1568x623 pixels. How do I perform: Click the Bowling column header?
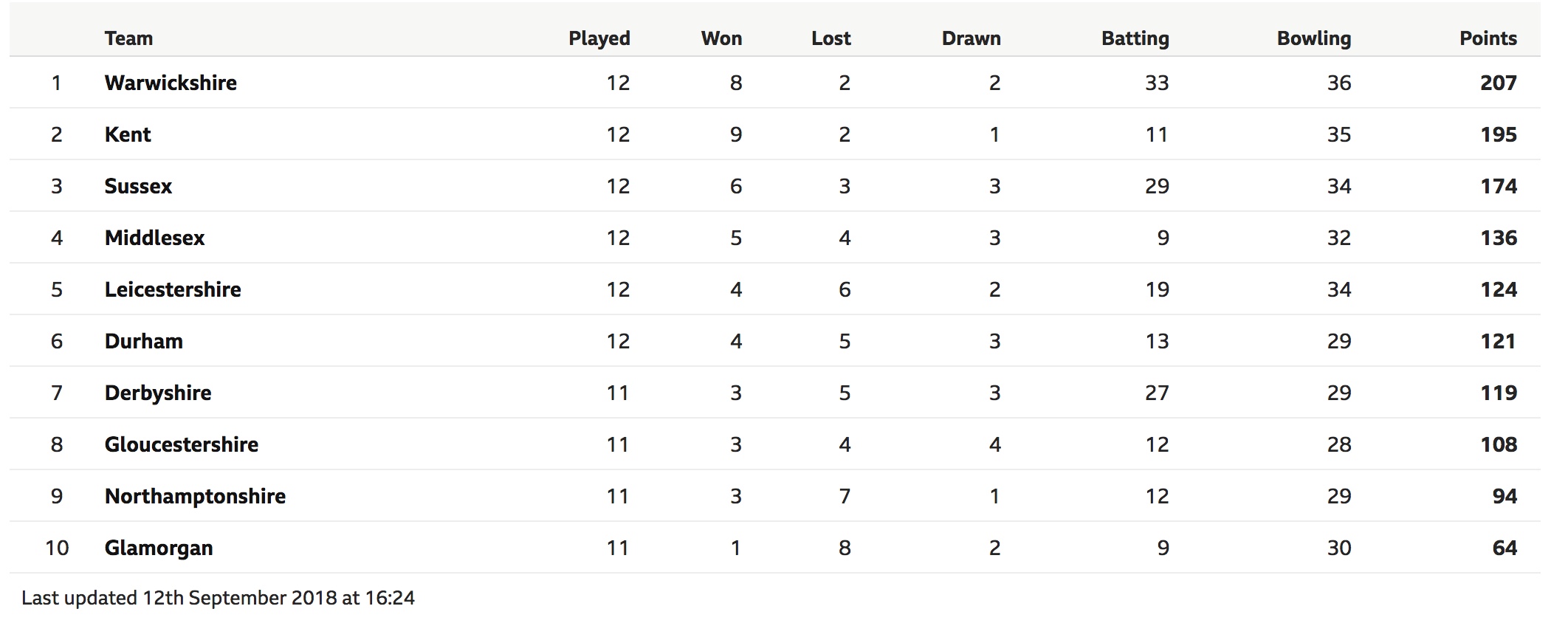pyautogui.click(x=1313, y=38)
